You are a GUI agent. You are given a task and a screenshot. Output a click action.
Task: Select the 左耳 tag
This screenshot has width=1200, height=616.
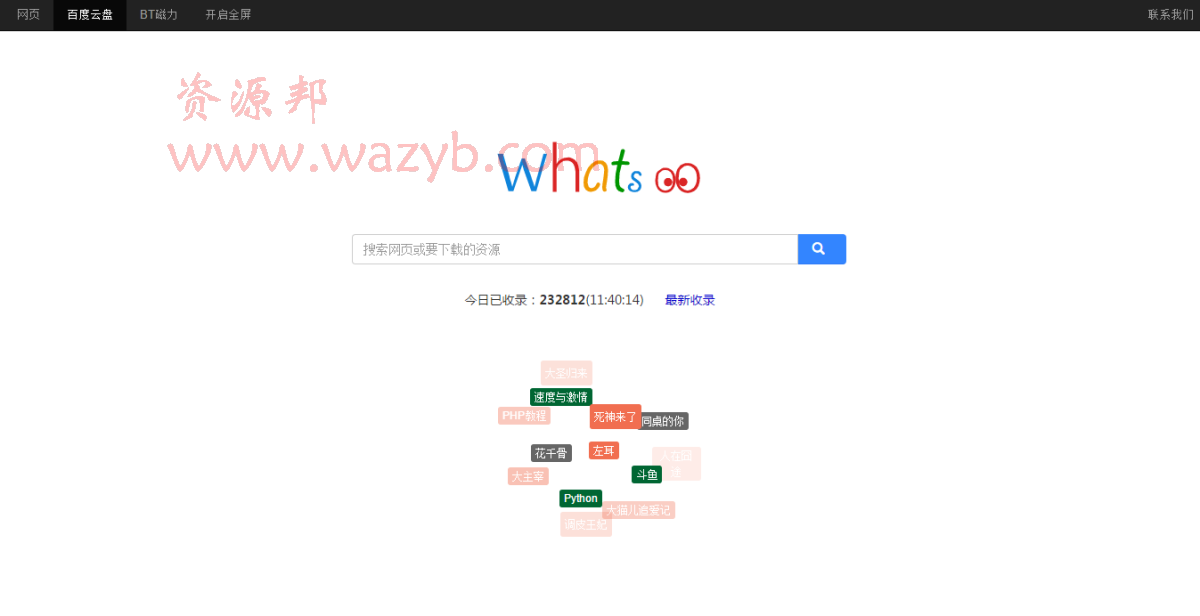tap(604, 451)
